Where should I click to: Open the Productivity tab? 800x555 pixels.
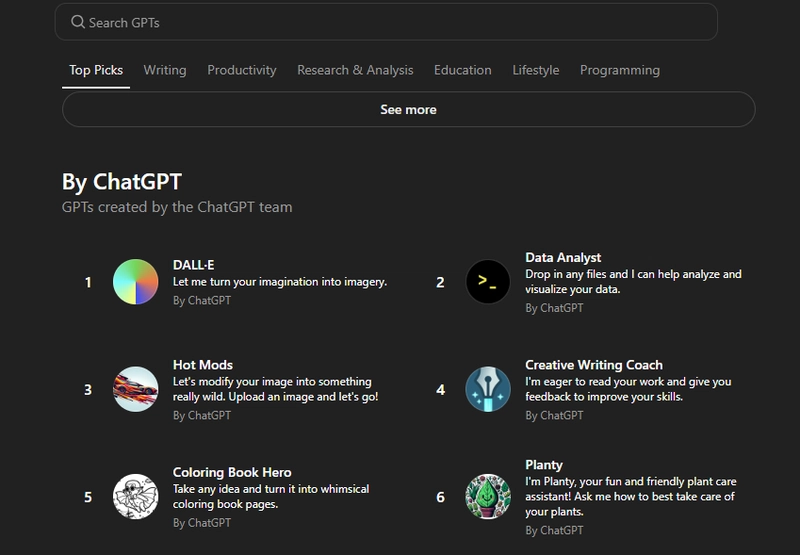[x=242, y=70]
